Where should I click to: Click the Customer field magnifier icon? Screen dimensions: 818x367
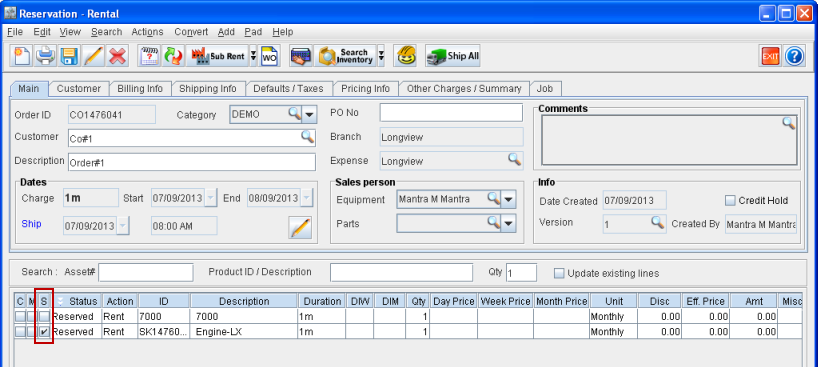point(308,136)
